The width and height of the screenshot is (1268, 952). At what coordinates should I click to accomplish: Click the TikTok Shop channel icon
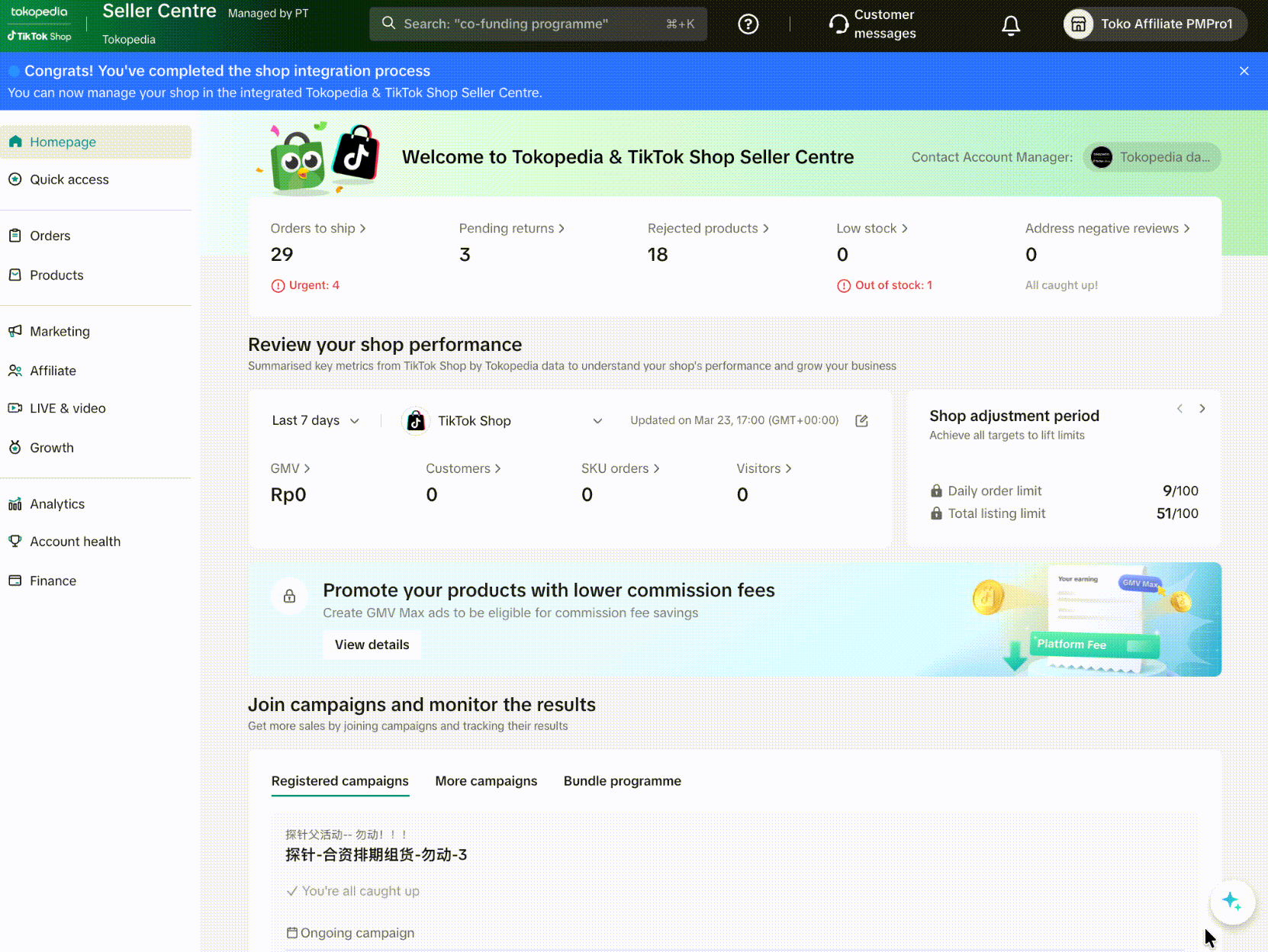[416, 421]
